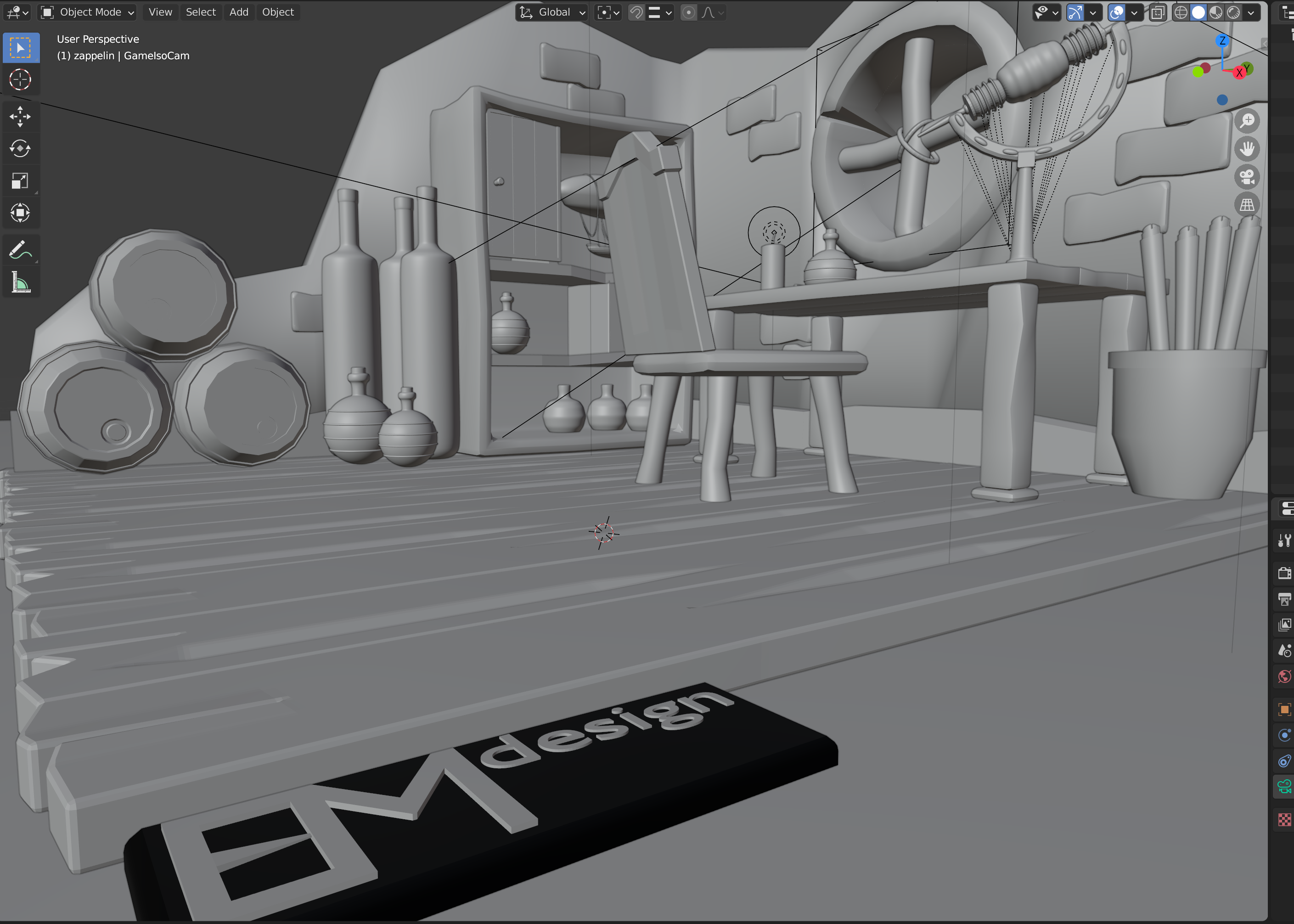Click the Zoom view magnifier button
This screenshot has height=924, width=1294.
1247,121
